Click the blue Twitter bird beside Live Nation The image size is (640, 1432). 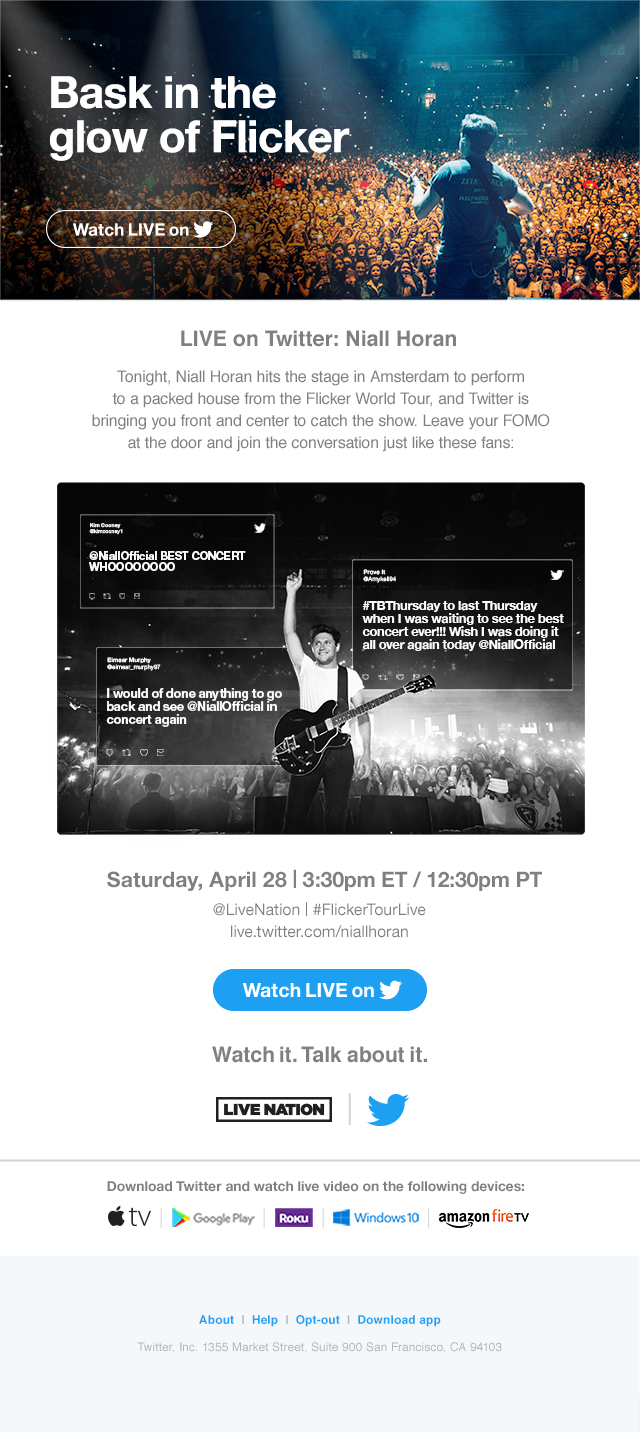coord(387,1109)
